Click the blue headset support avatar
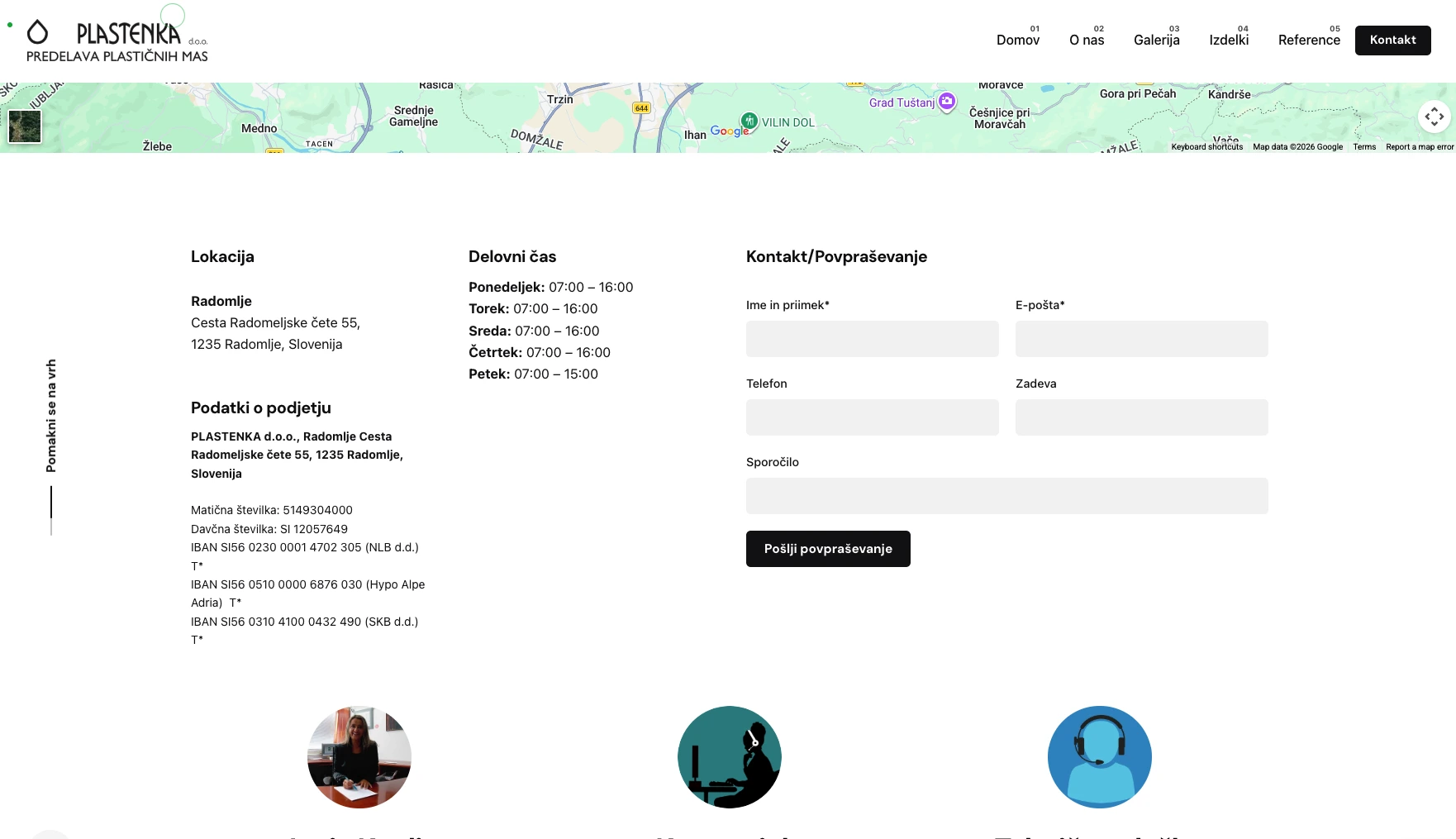This screenshot has width=1456, height=839. (x=1100, y=757)
